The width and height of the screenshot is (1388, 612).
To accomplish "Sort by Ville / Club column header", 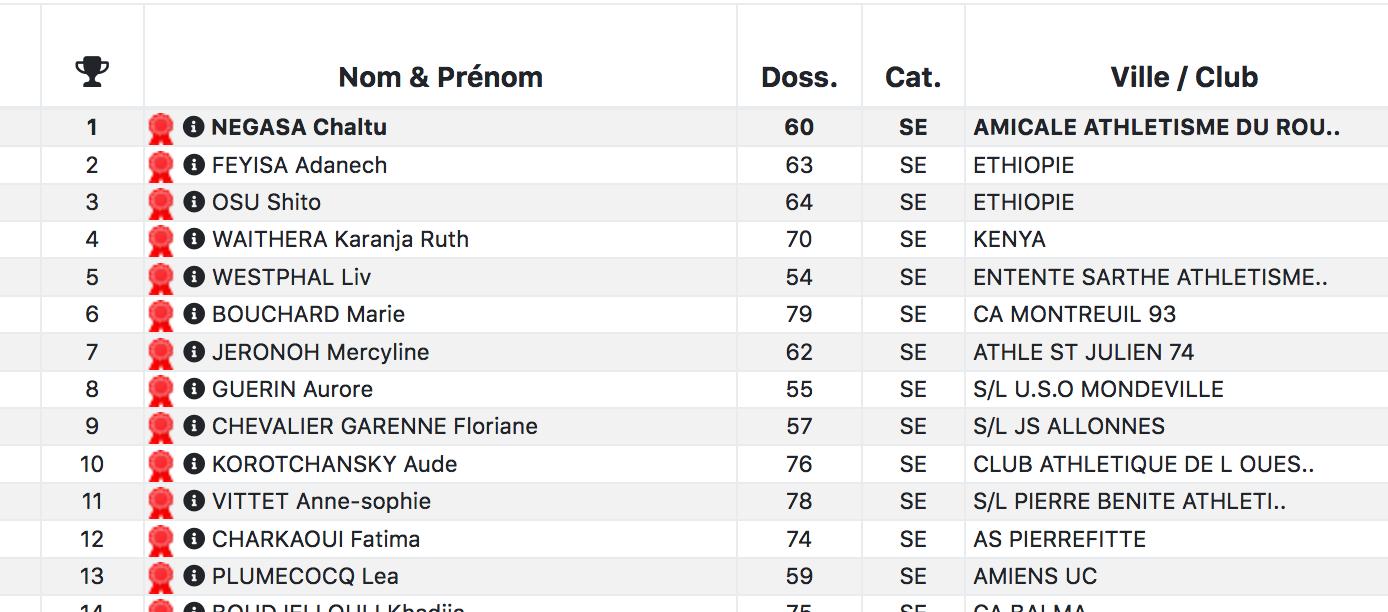I will tap(1184, 77).
